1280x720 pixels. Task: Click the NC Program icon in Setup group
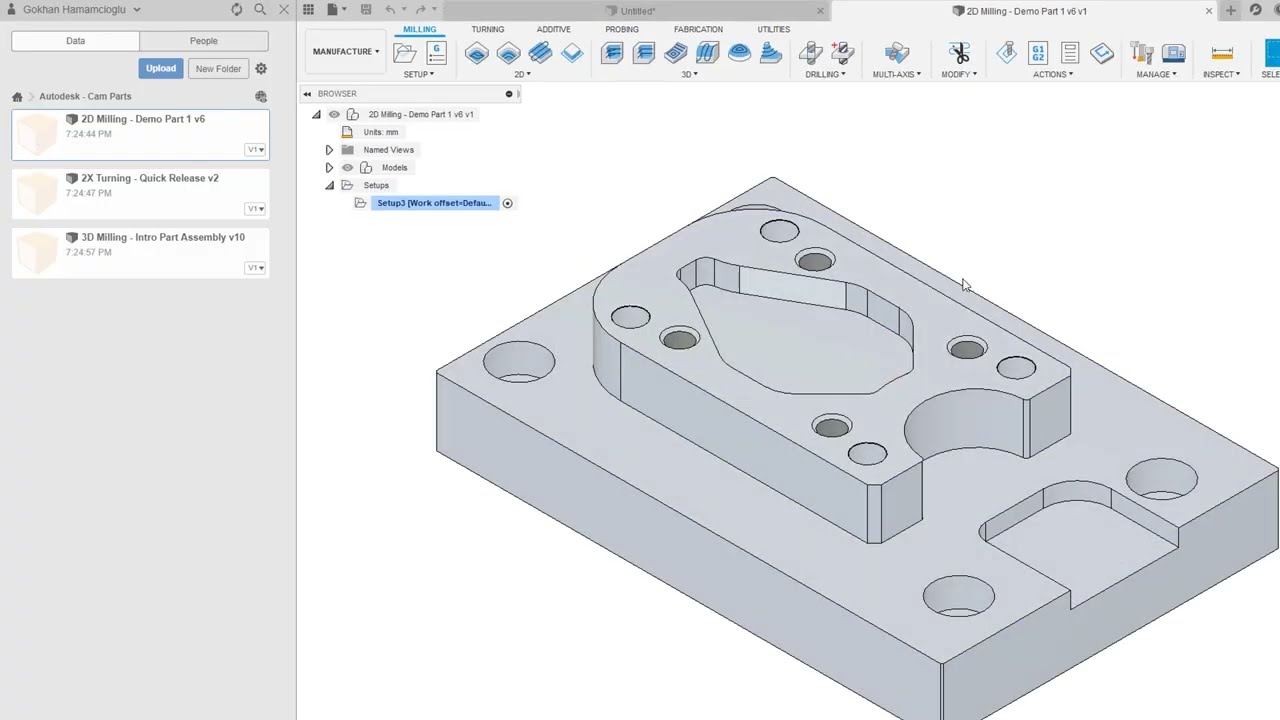[436, 53]
